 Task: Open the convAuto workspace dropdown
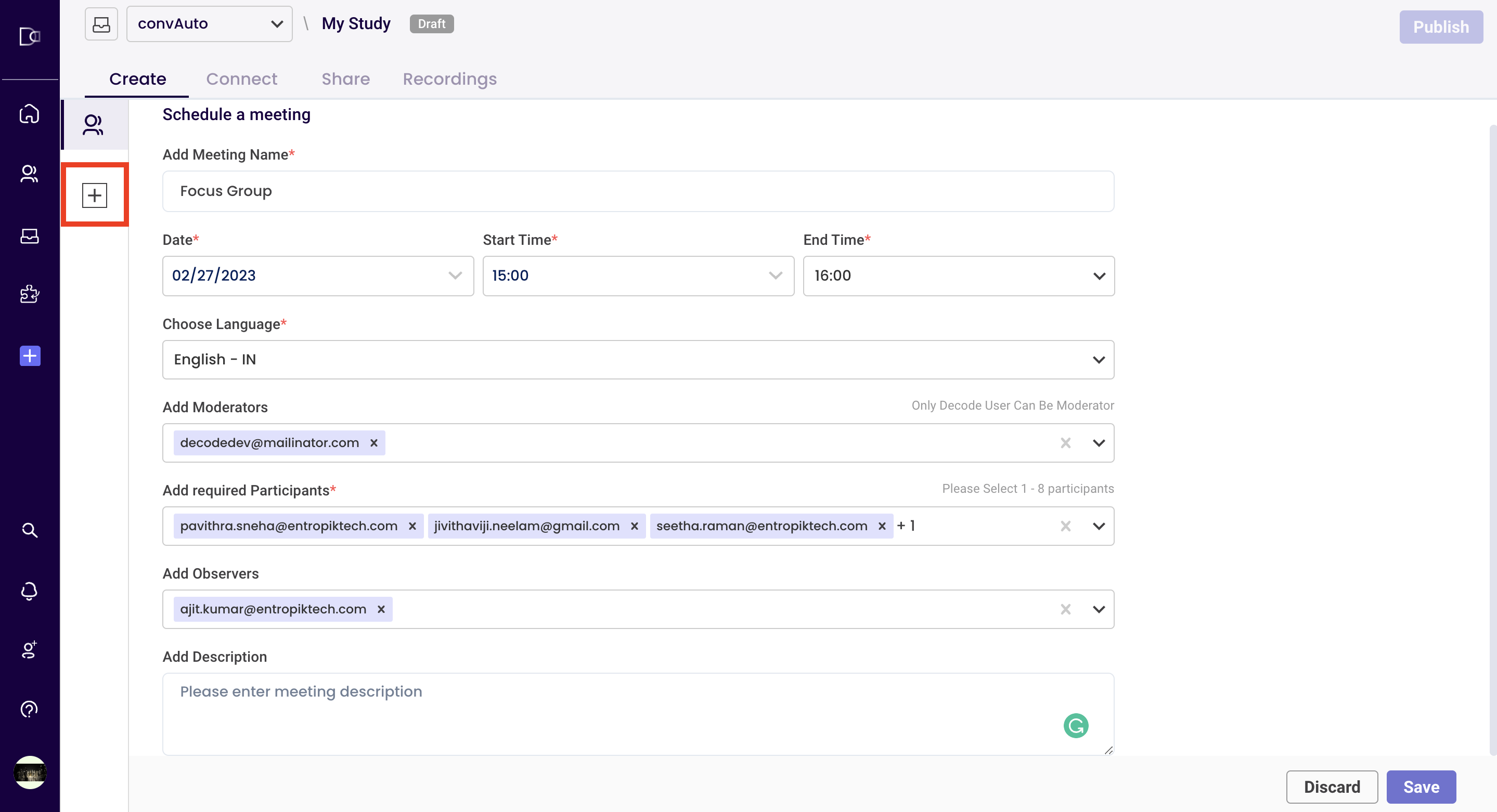(209, 24)
